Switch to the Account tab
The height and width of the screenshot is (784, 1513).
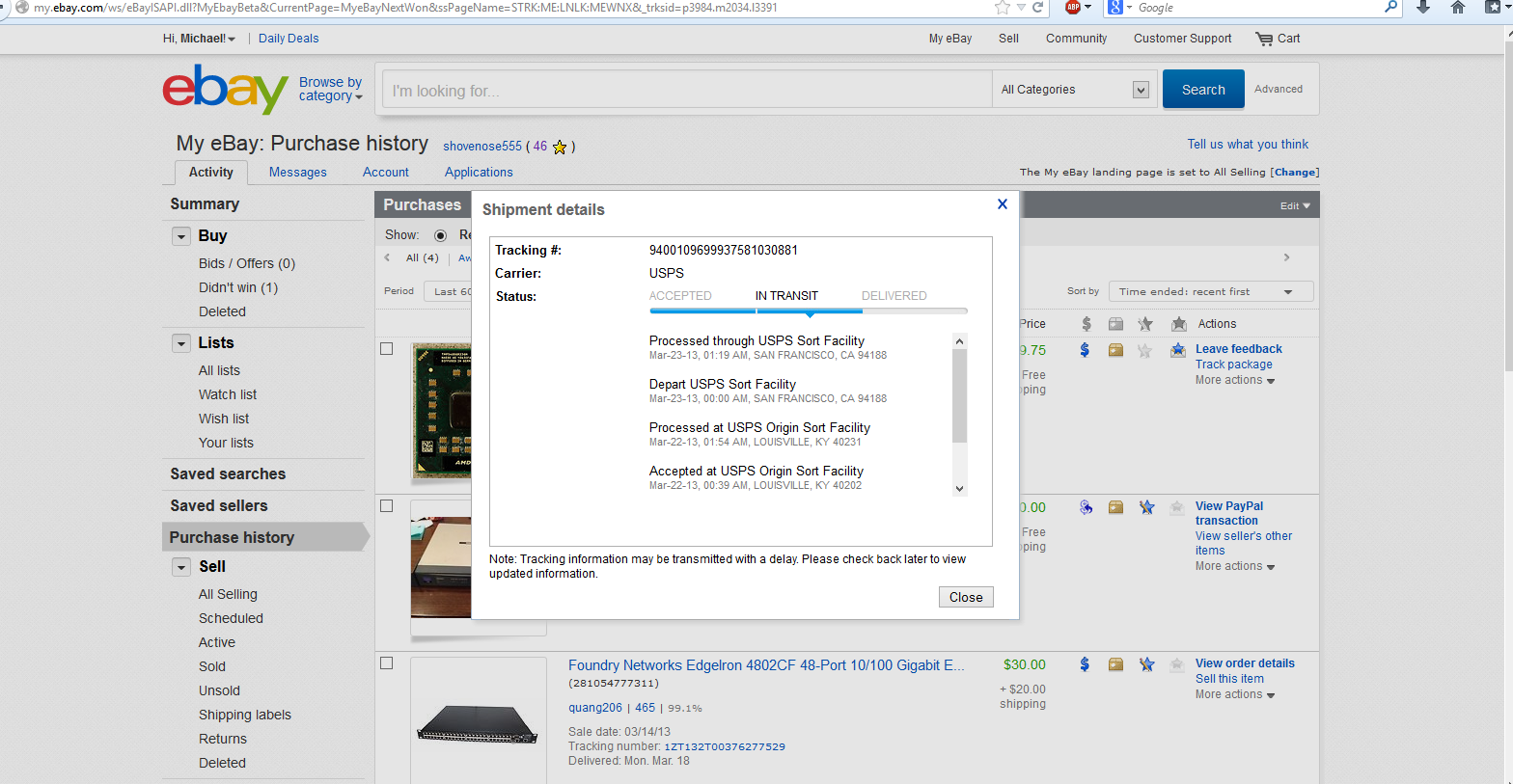(x=386, y=173)
